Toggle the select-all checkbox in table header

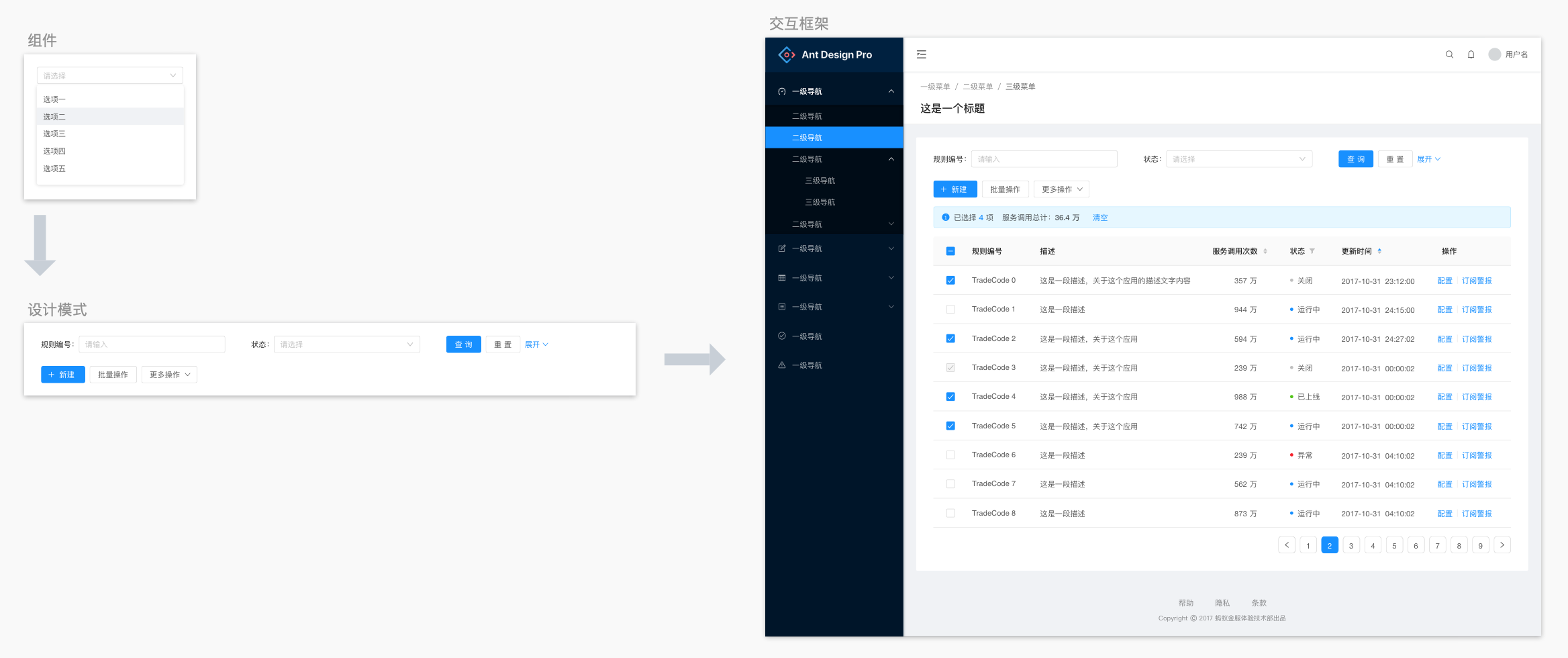950,251
